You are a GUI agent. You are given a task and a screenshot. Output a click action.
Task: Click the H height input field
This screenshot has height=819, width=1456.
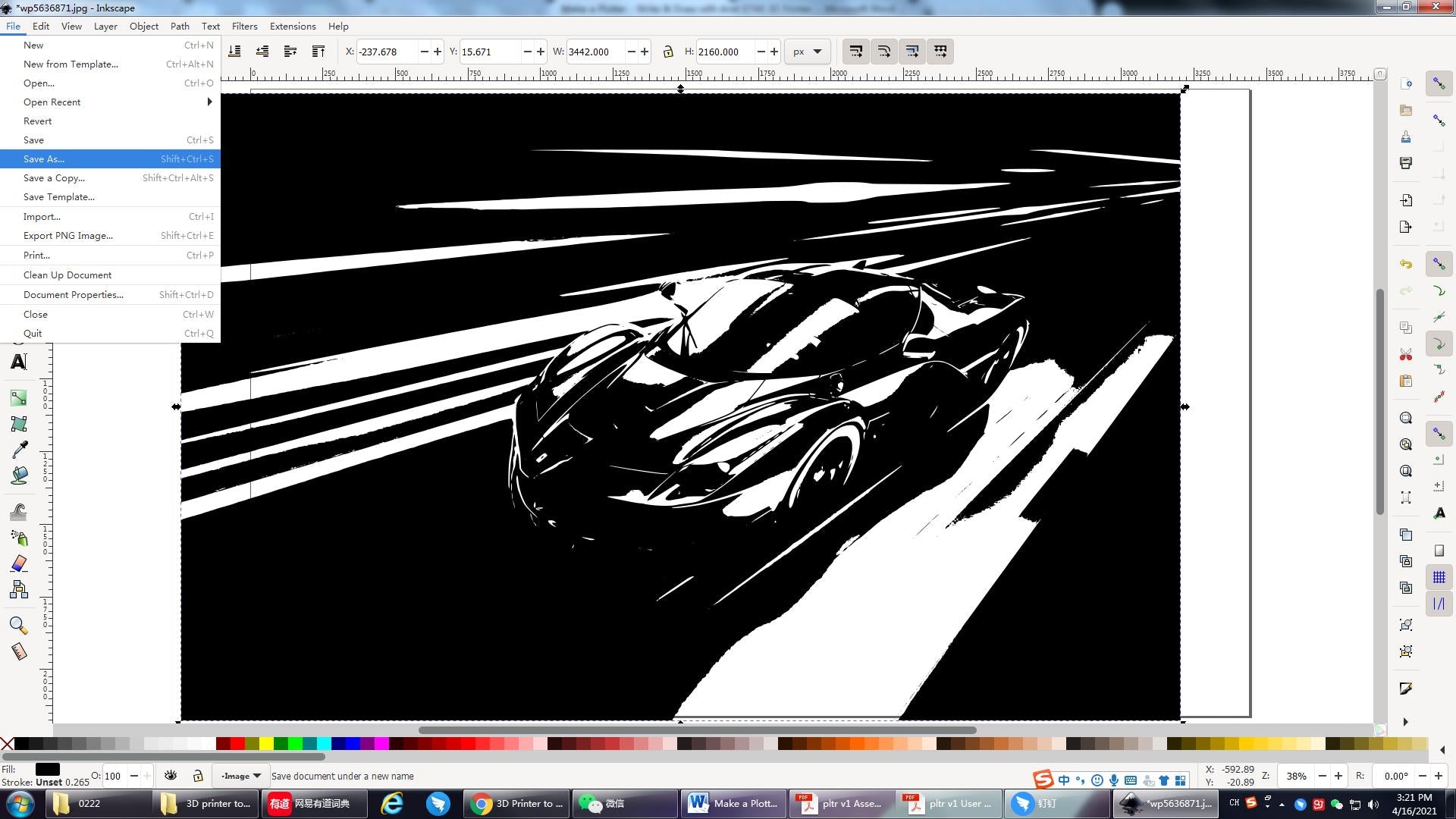(725, 52)
